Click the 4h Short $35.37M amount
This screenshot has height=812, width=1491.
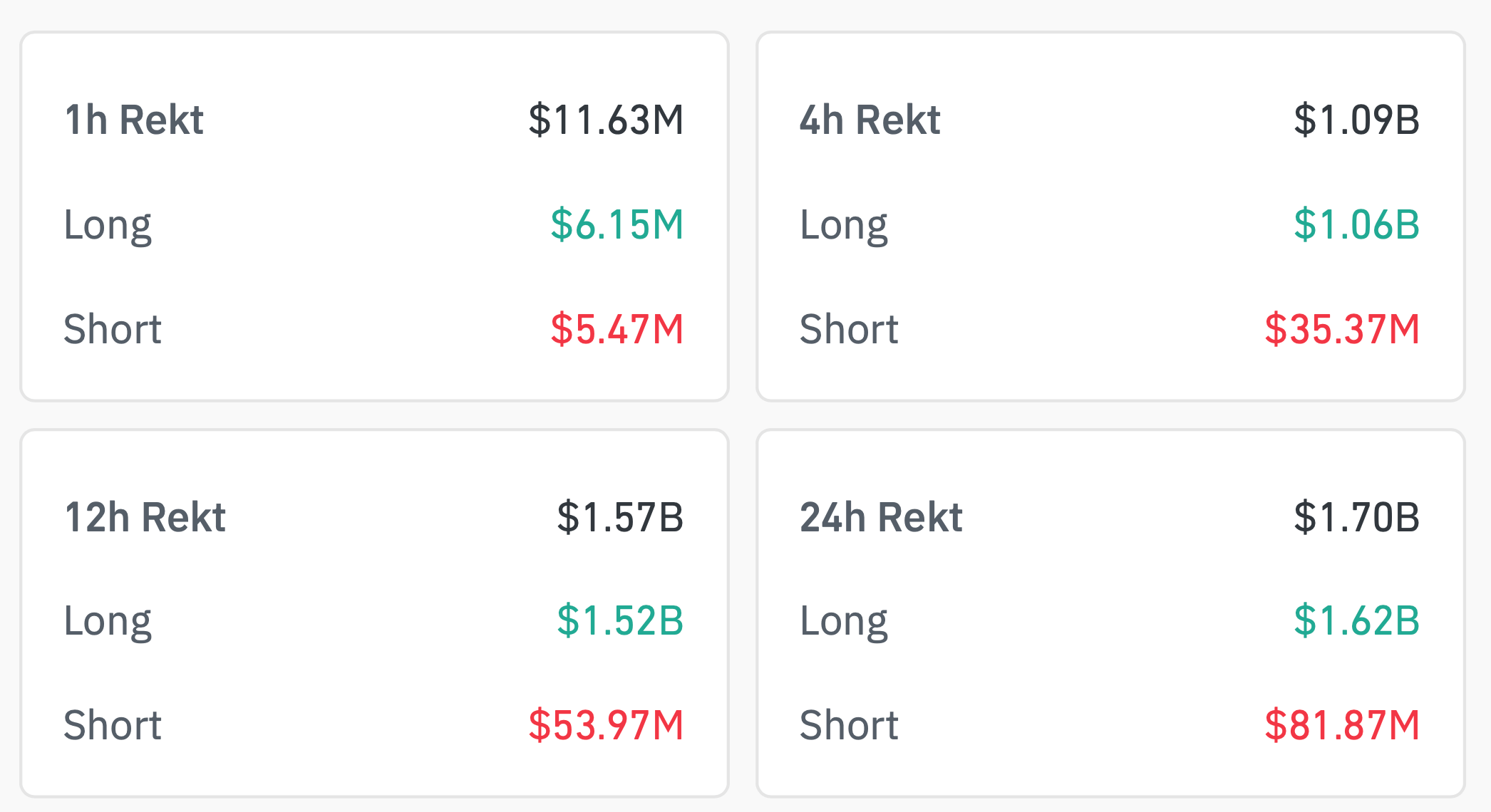(1343, 329)
